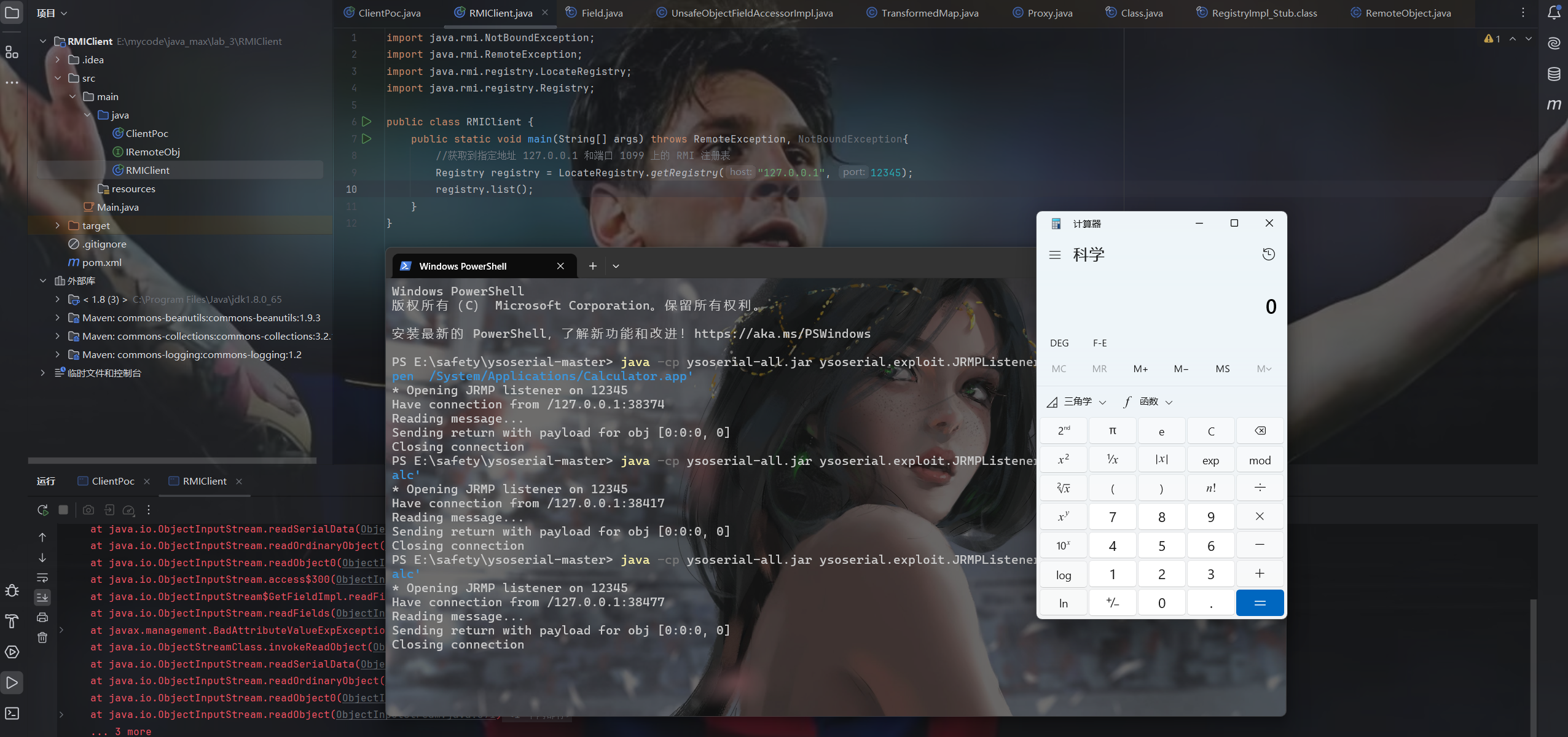Open the Notifications bell icon
The image size is (1568, 737).
click(x=1554, y=12)
